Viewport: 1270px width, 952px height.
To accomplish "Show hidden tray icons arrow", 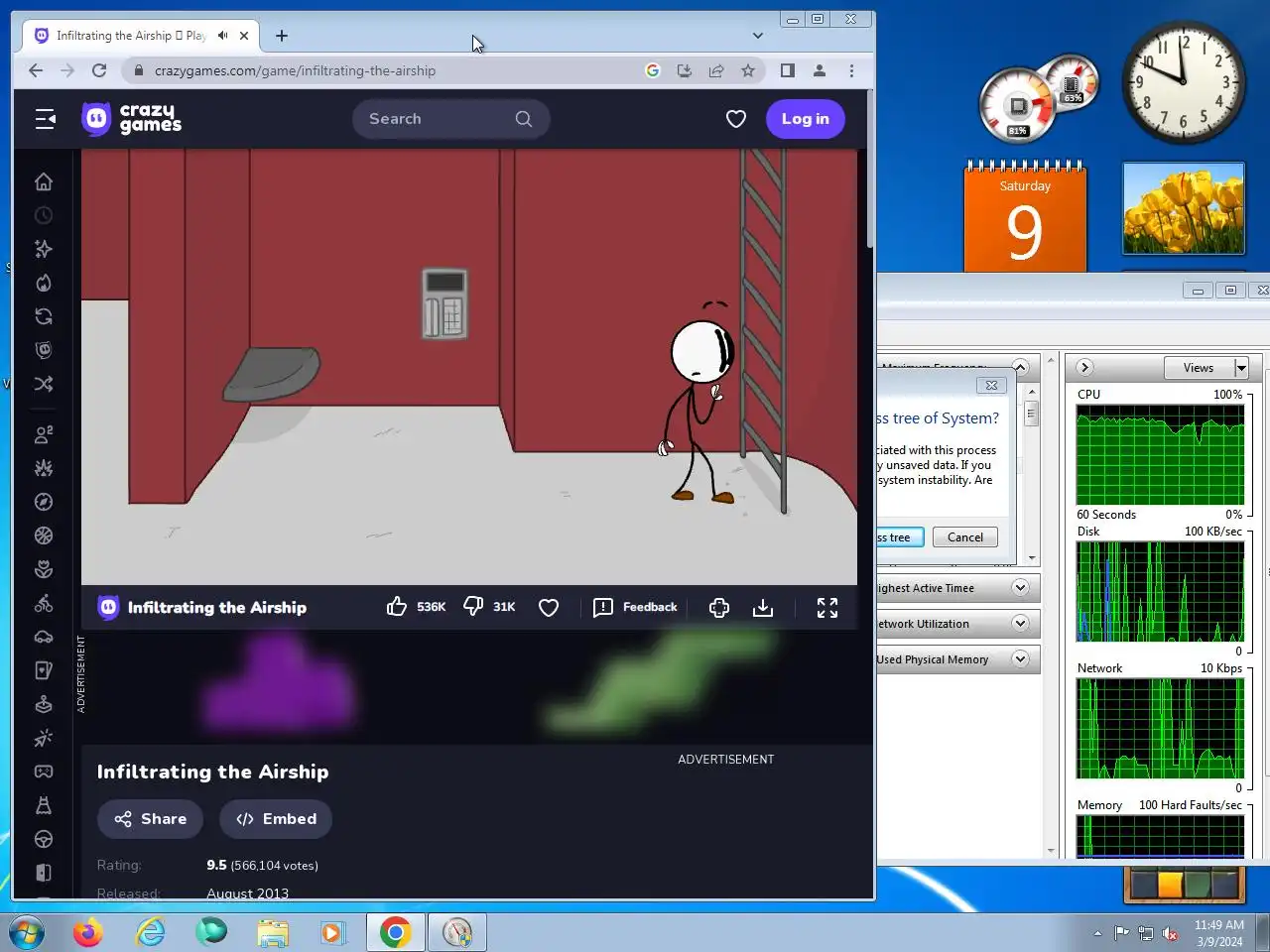I will pos(1097,933).
